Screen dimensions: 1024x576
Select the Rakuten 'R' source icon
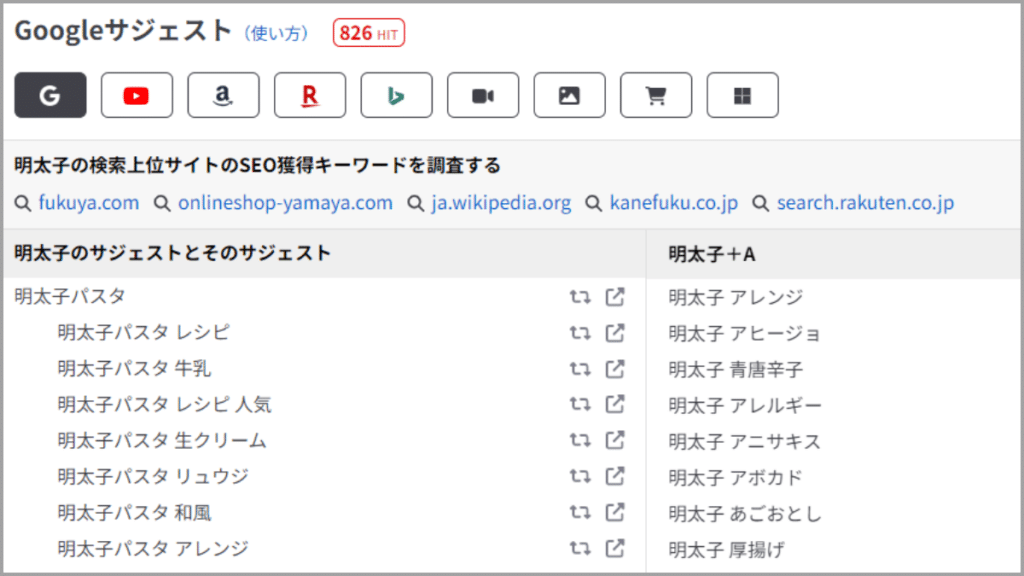point(310,95)
